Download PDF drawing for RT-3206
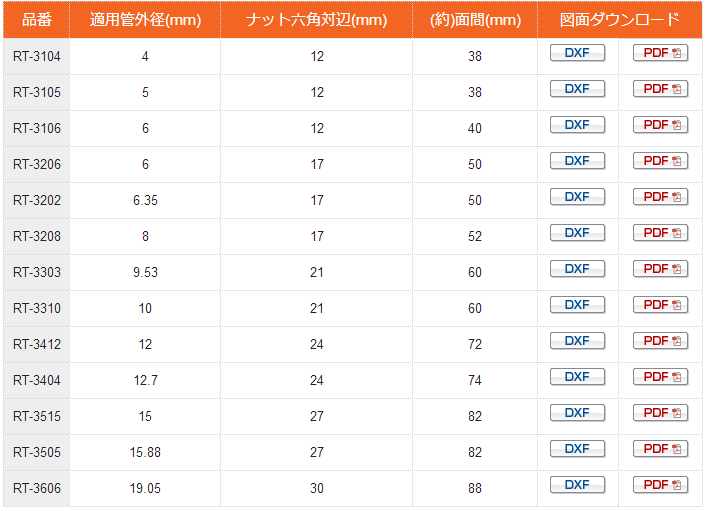This screenshot has height=511, width=709. 661,161
